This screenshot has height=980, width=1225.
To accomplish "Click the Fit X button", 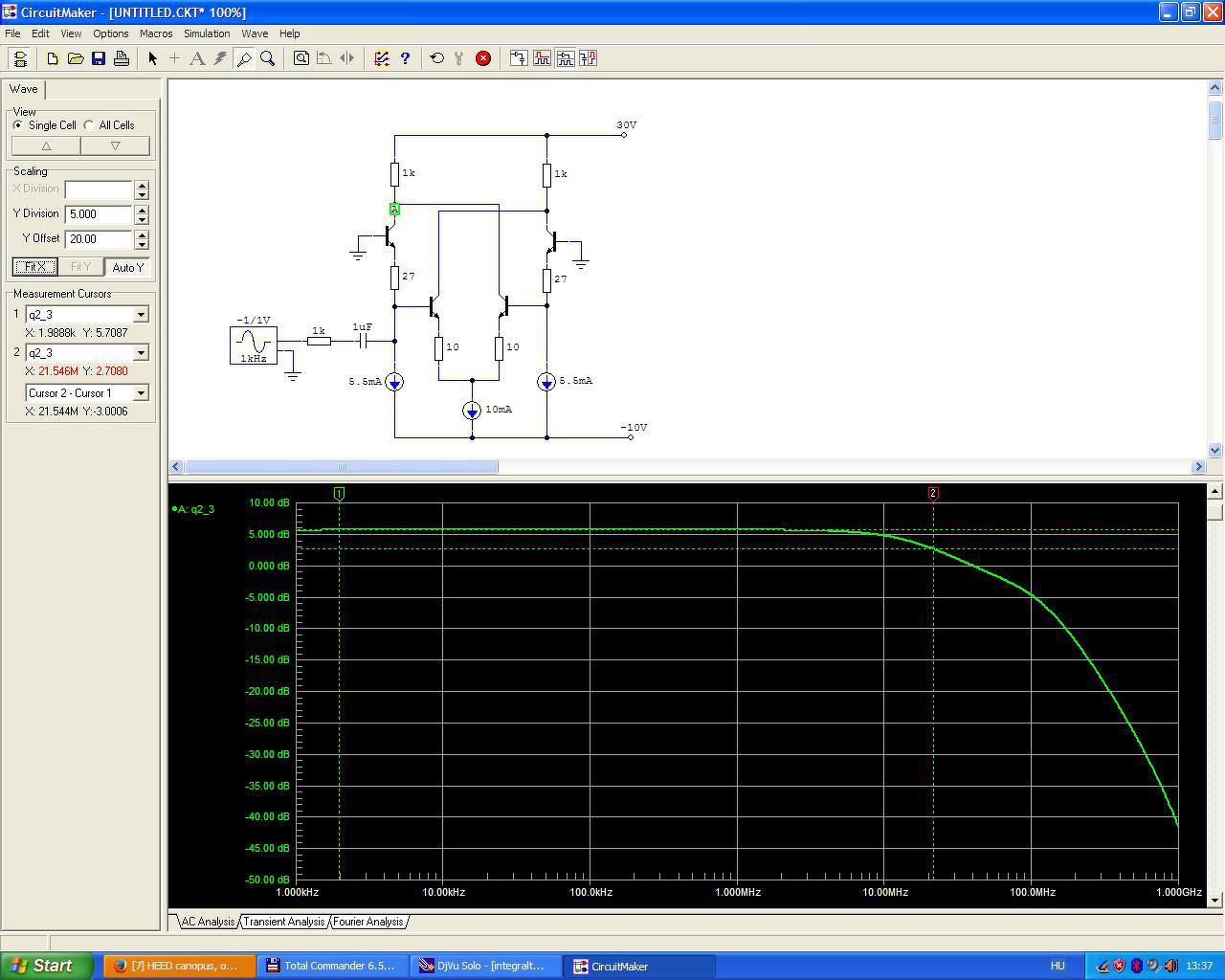I will (35, 267).
